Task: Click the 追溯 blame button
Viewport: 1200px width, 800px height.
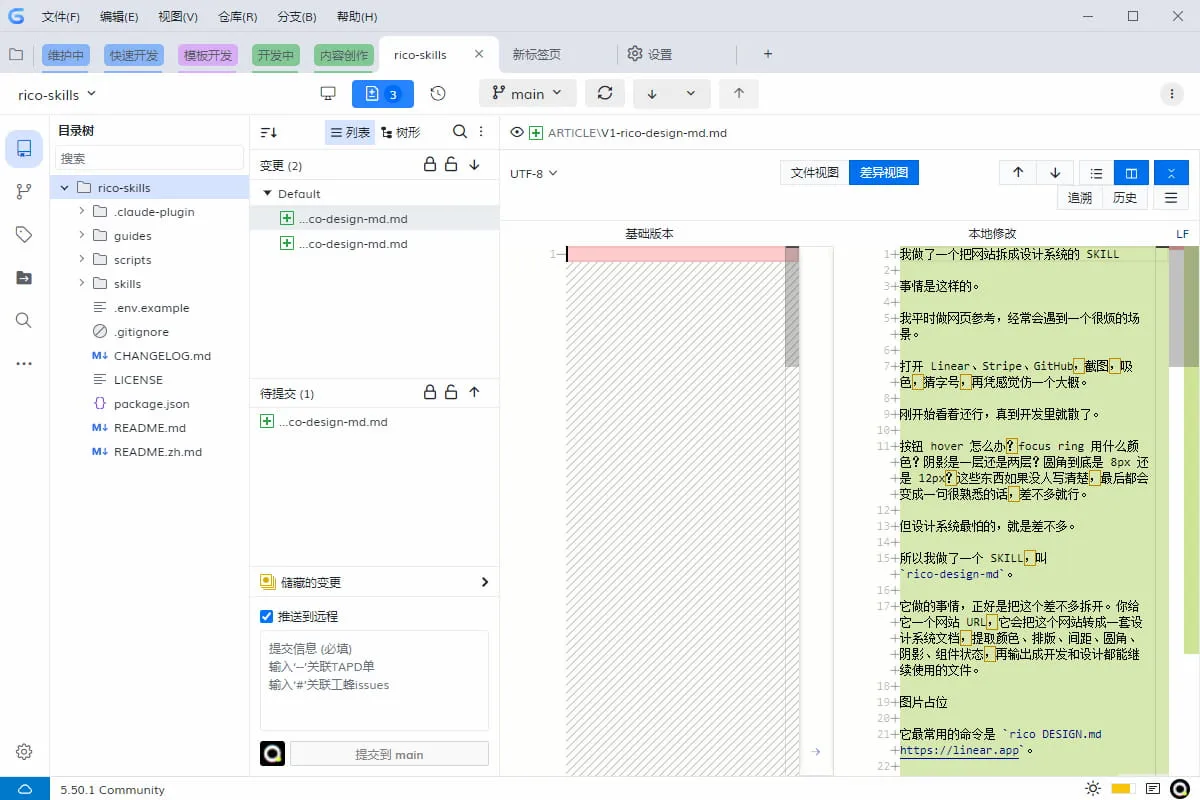Action: click(x=1080, y=198)
